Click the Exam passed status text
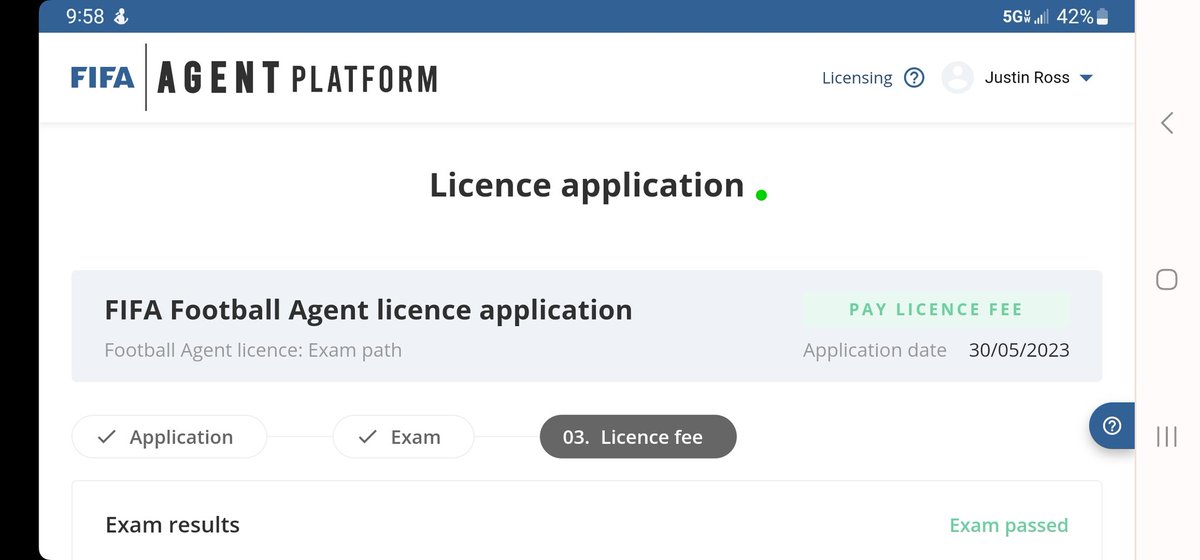 [1008, 525]
